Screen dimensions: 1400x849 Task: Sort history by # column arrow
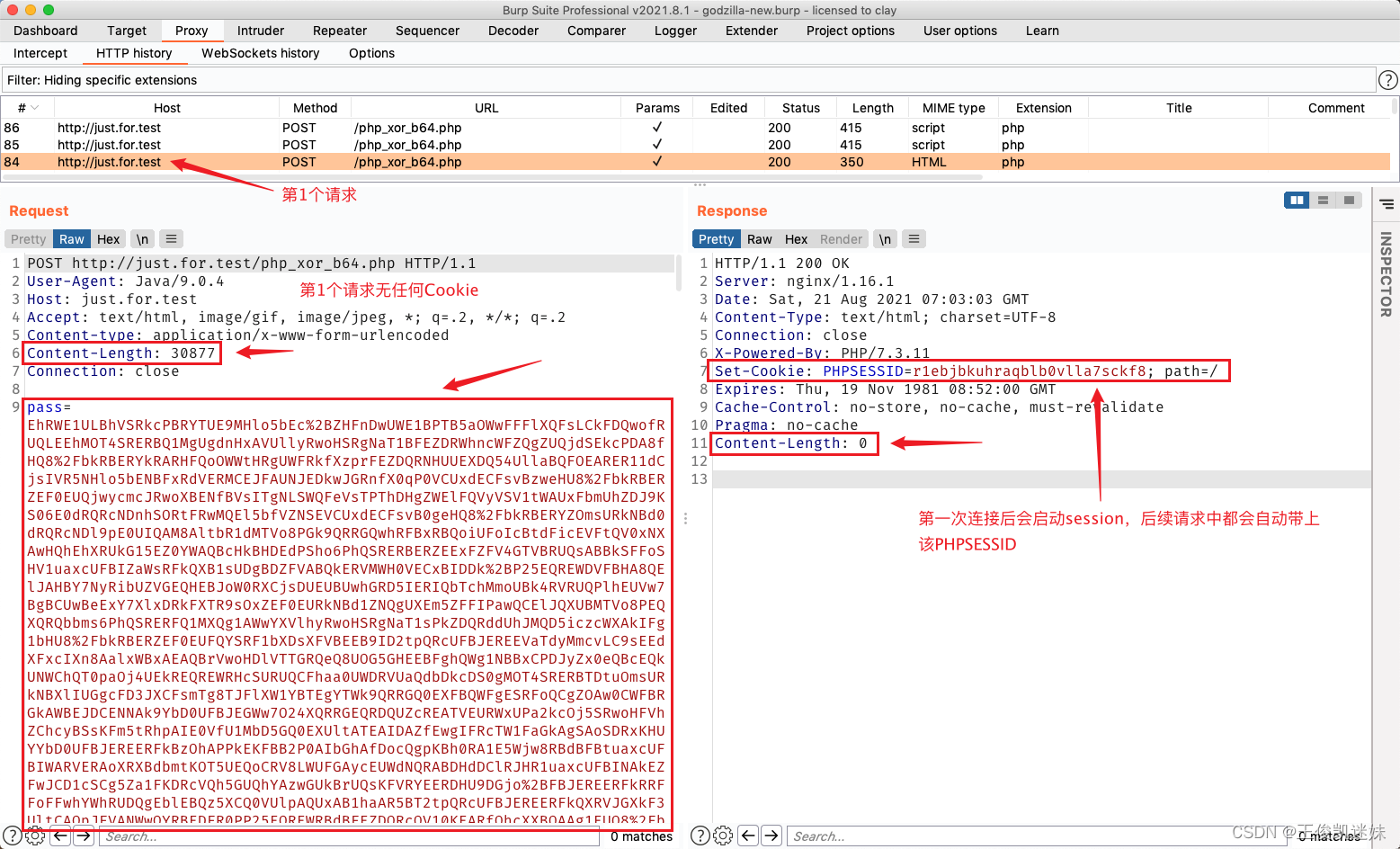point(35,108)
